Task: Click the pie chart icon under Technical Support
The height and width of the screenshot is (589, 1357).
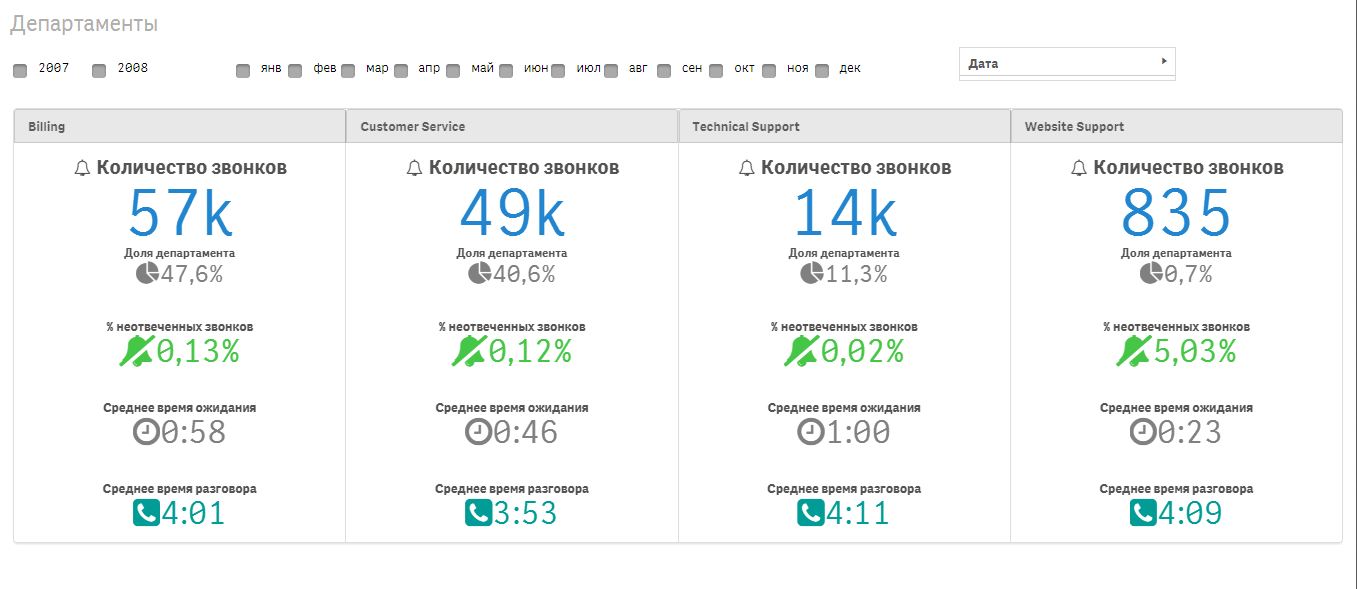Action: (x=811, y=274)
